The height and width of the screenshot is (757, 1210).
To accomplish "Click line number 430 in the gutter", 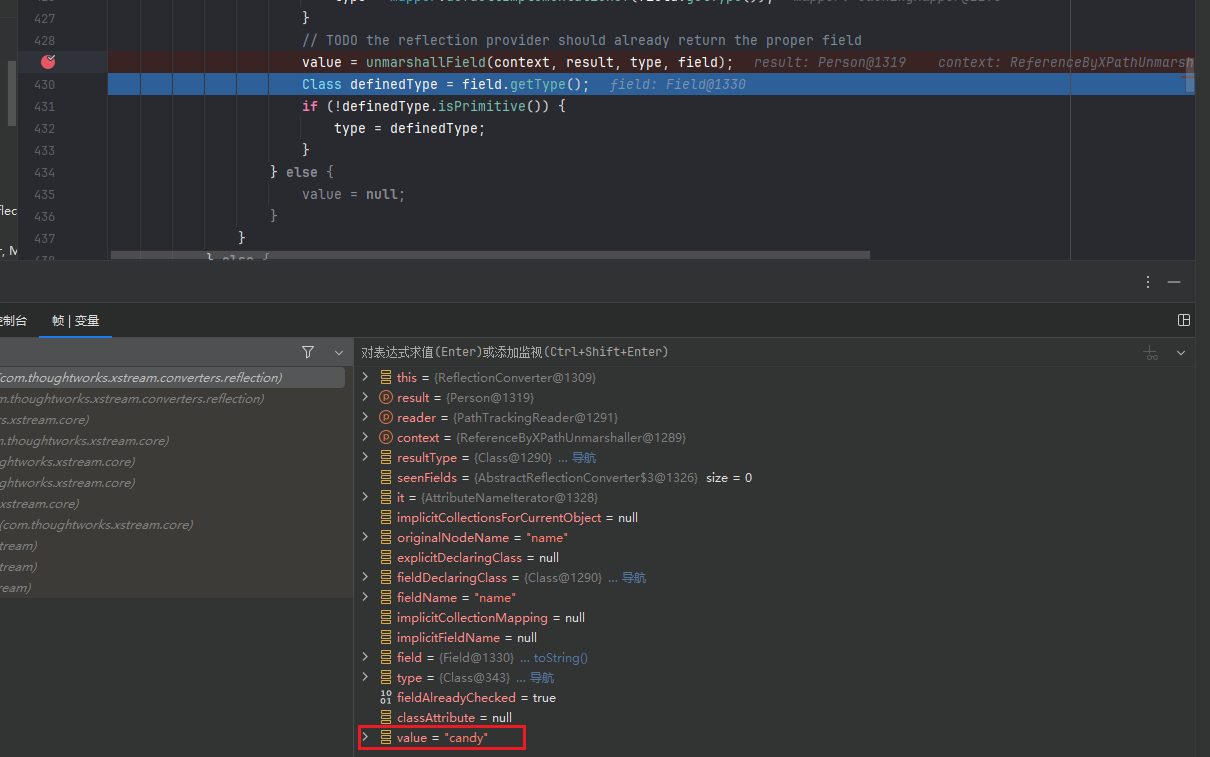I will (44, 85).
